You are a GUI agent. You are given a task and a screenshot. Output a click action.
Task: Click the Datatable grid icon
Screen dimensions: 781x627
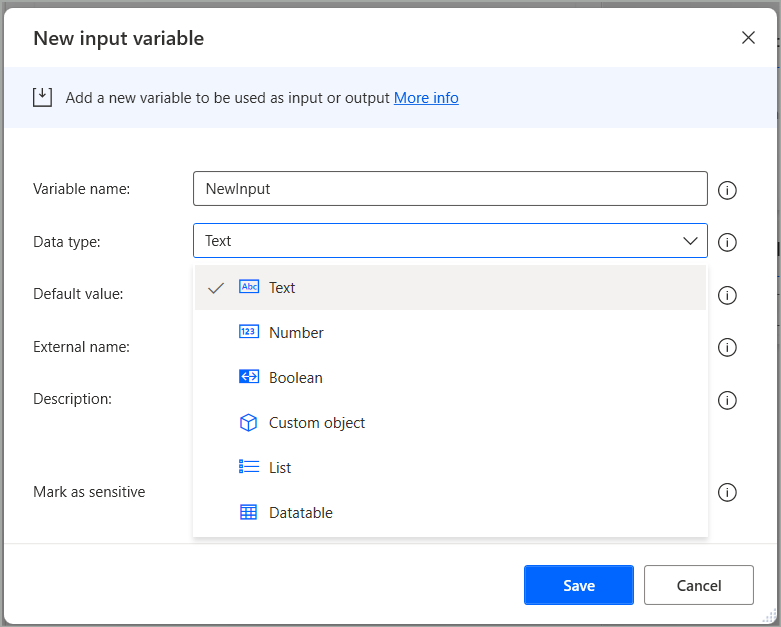tap(249, 512)
